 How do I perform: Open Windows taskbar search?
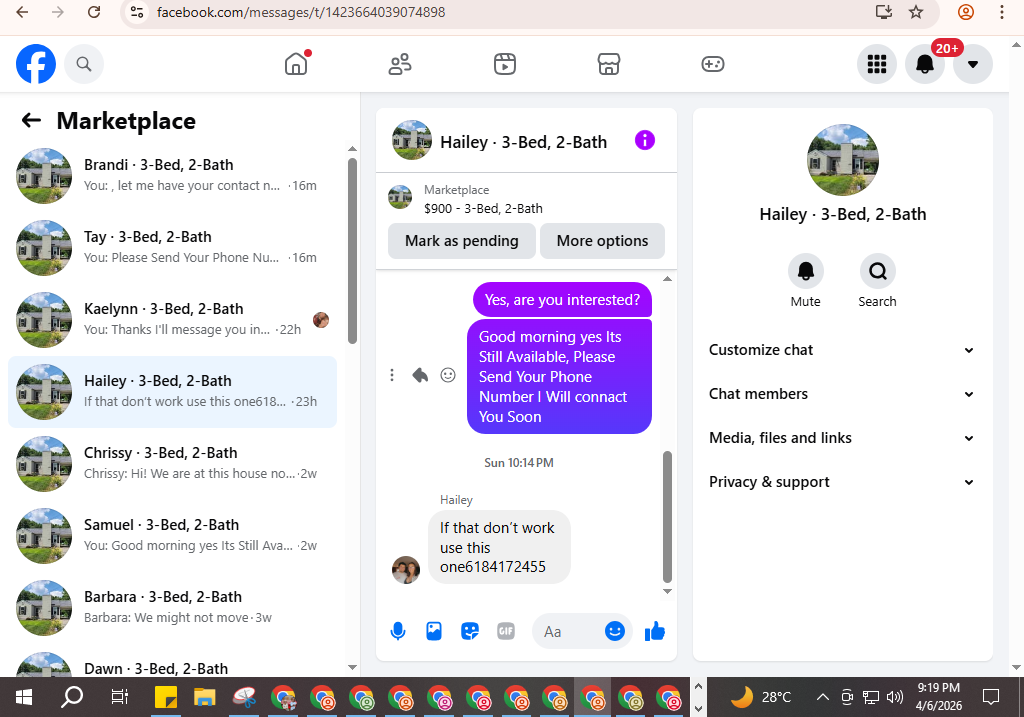[72, 697]
